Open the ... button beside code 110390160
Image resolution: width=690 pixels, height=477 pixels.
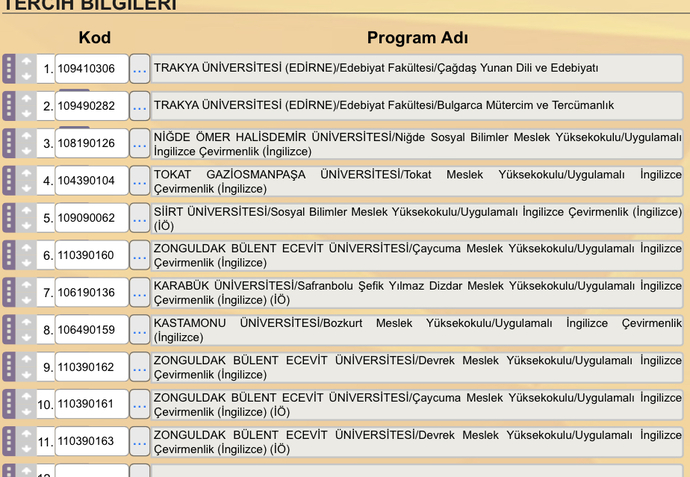click(x=139, y=255)
